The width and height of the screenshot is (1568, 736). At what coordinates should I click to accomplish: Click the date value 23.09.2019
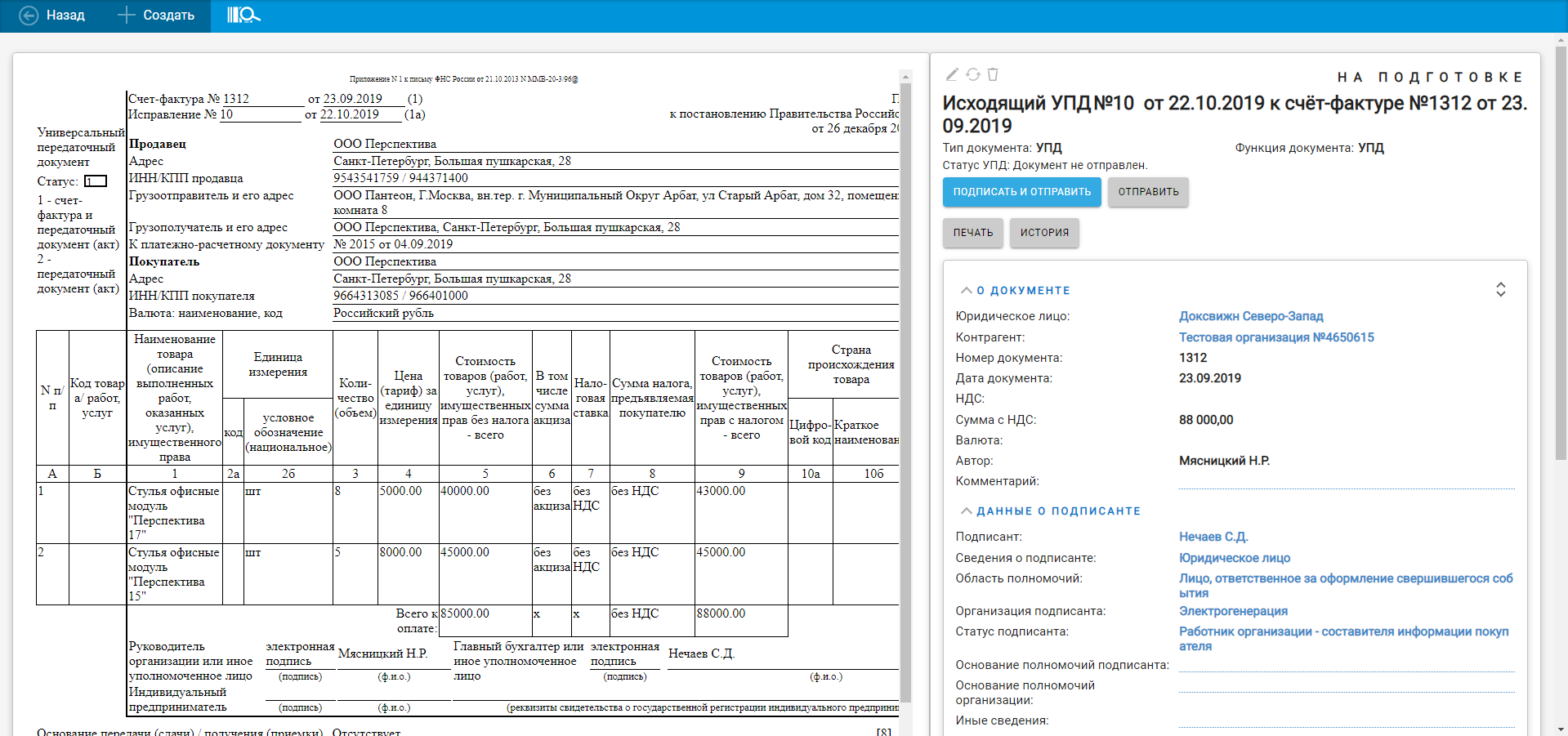[x=1210, y=378]
